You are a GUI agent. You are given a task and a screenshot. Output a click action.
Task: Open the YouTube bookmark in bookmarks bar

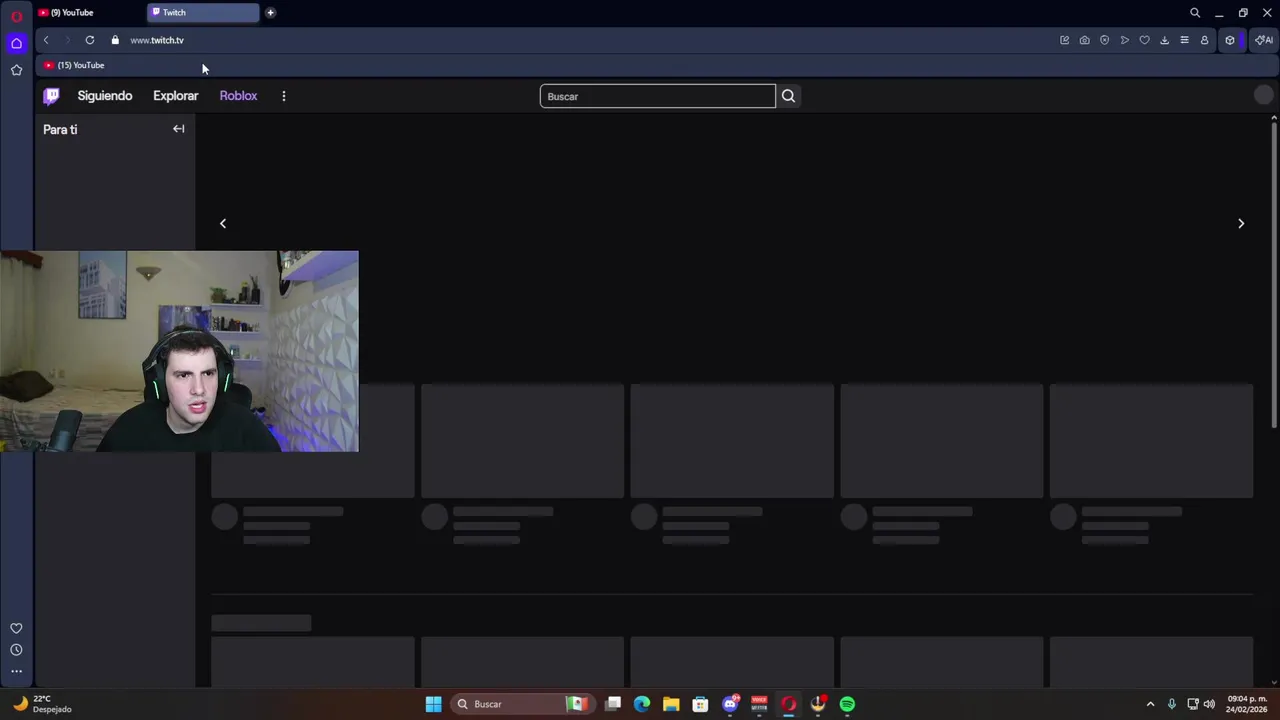click(x=74, y=65)
